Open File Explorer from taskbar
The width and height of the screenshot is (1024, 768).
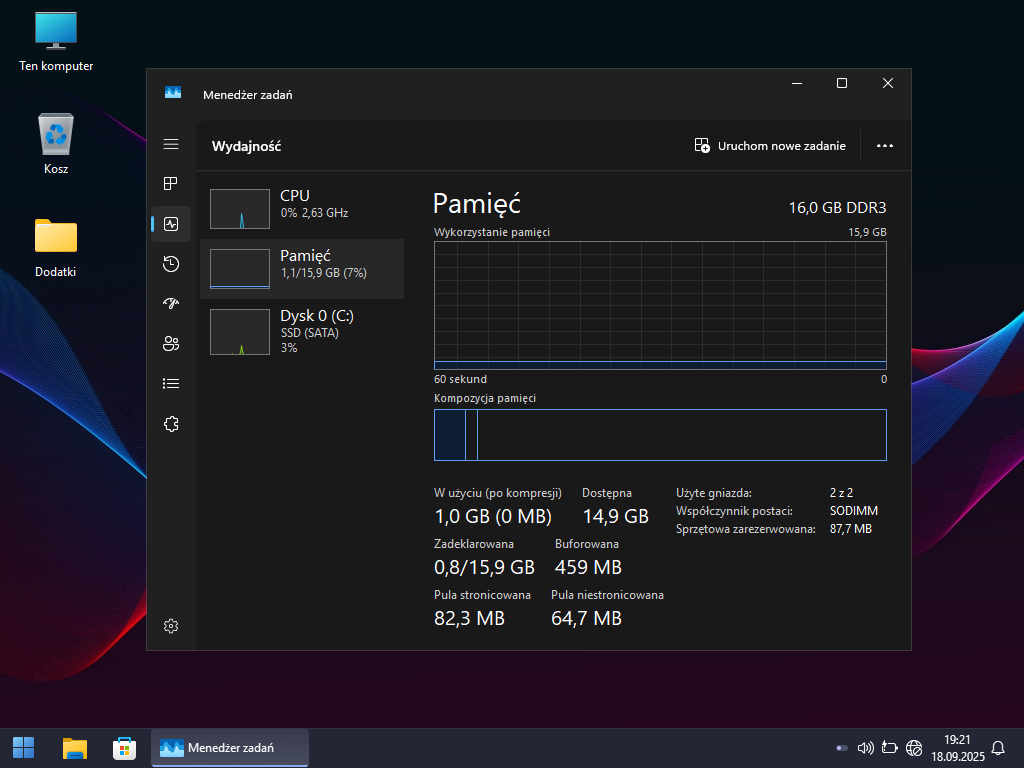click(x=75, y=748)
